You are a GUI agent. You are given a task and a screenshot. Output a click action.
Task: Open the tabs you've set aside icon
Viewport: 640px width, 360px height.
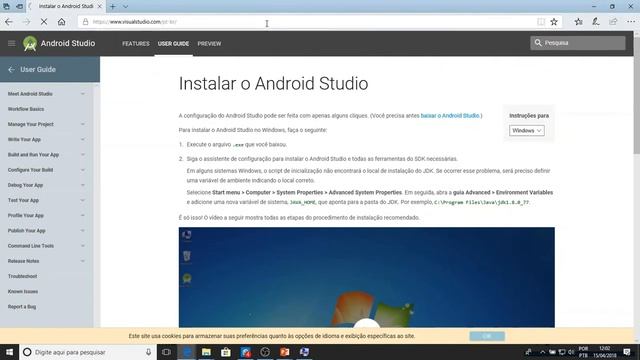[6, 7]
